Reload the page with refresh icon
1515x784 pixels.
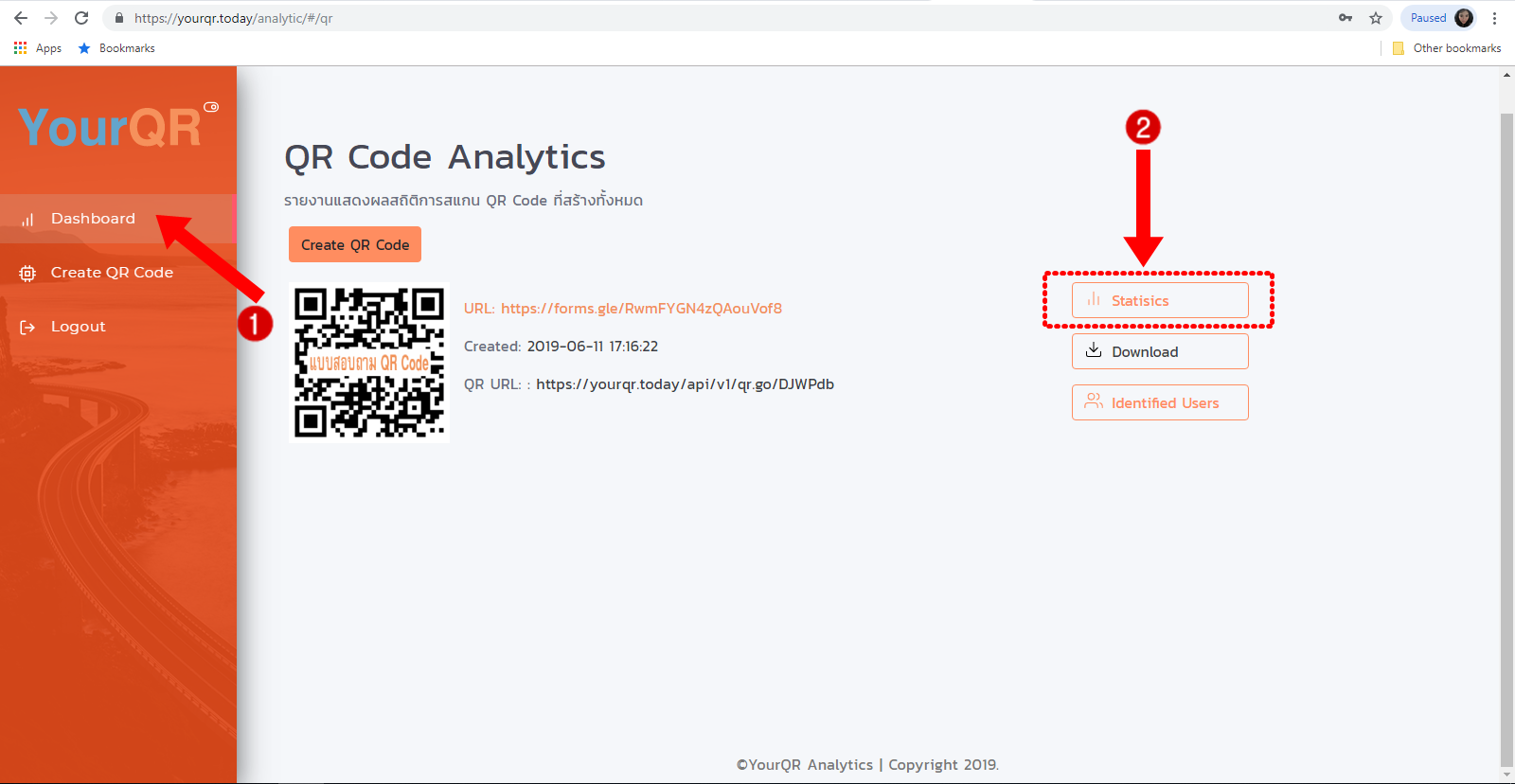click(81, 18)
